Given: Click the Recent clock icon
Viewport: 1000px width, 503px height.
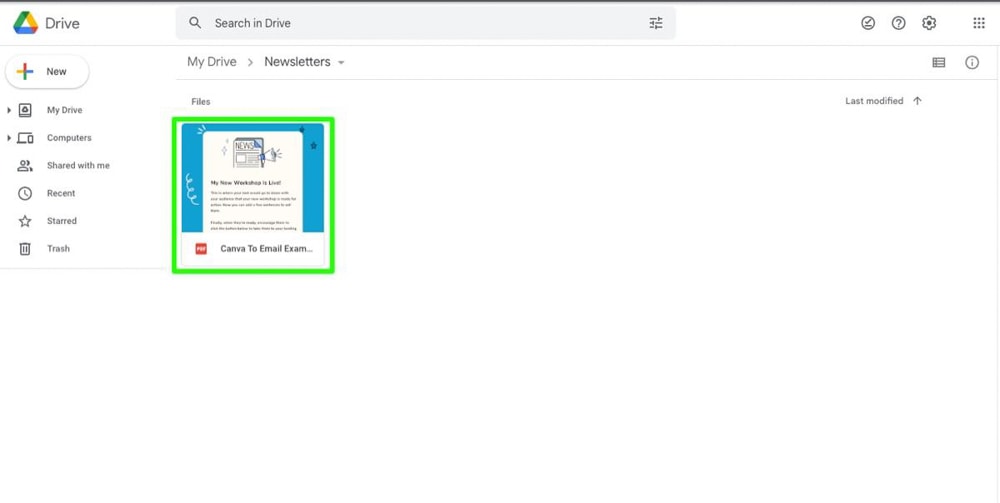Looking at the screenshot, I should [25, 193].
